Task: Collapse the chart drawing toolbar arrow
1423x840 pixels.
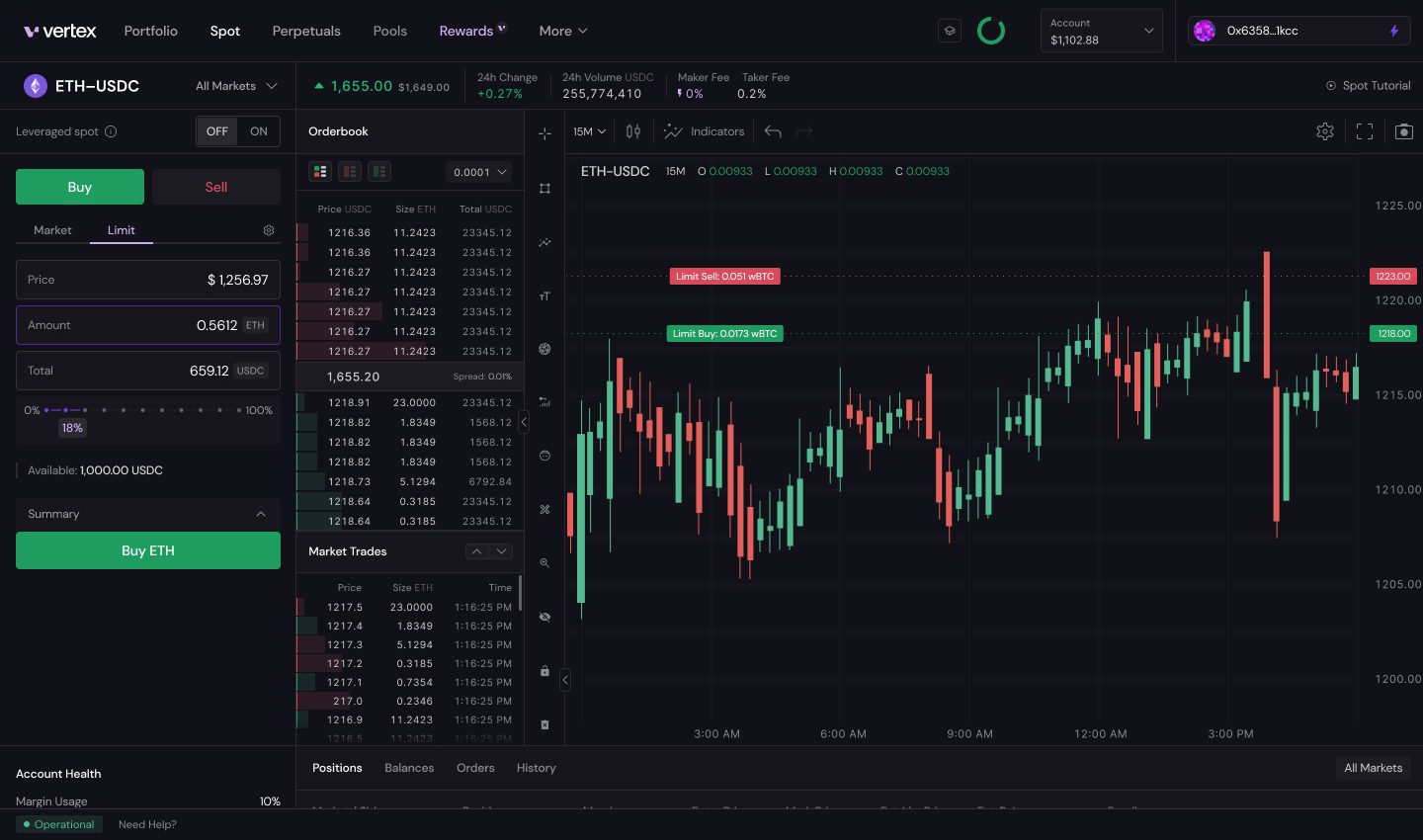Action: pos(565,680)
